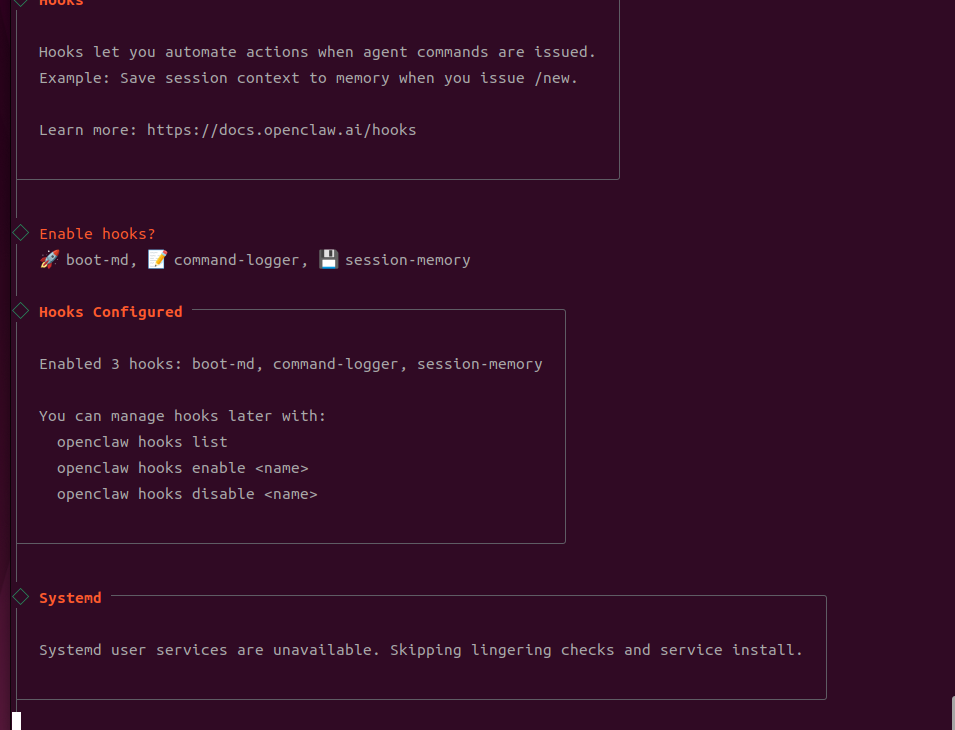This screenshot has width=955, height=730.
Task: Select the "Enable hooks?" prompt text
Action: pos(97,234)
